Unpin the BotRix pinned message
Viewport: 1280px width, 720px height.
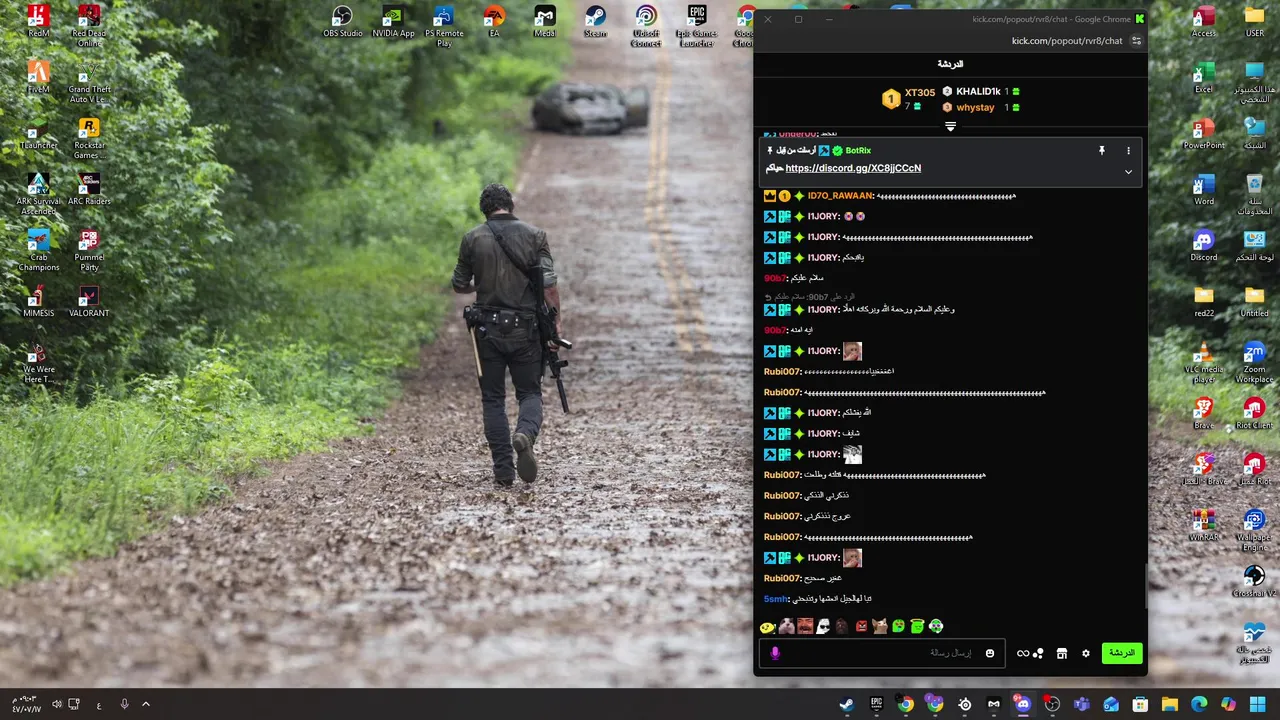1102,151
